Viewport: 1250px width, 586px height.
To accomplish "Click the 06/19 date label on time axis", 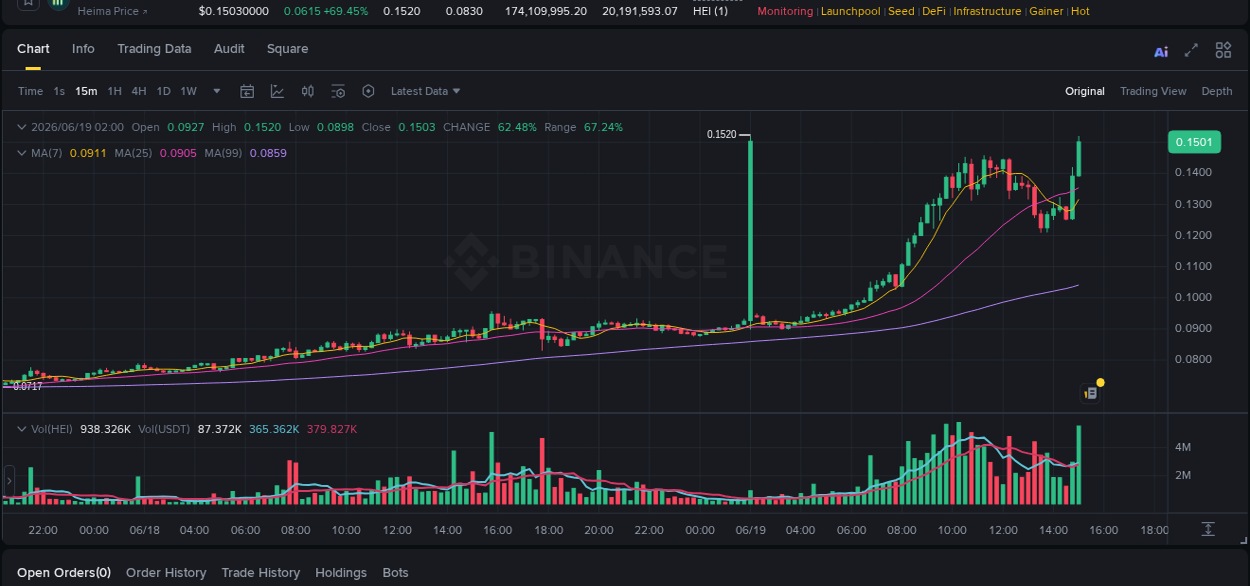I will [750, 530].
